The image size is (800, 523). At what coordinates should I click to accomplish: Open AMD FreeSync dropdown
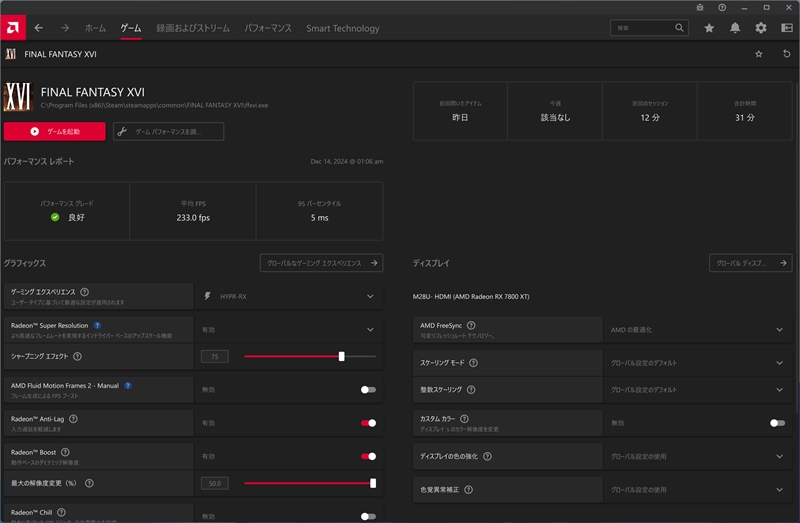coord(697,330)
